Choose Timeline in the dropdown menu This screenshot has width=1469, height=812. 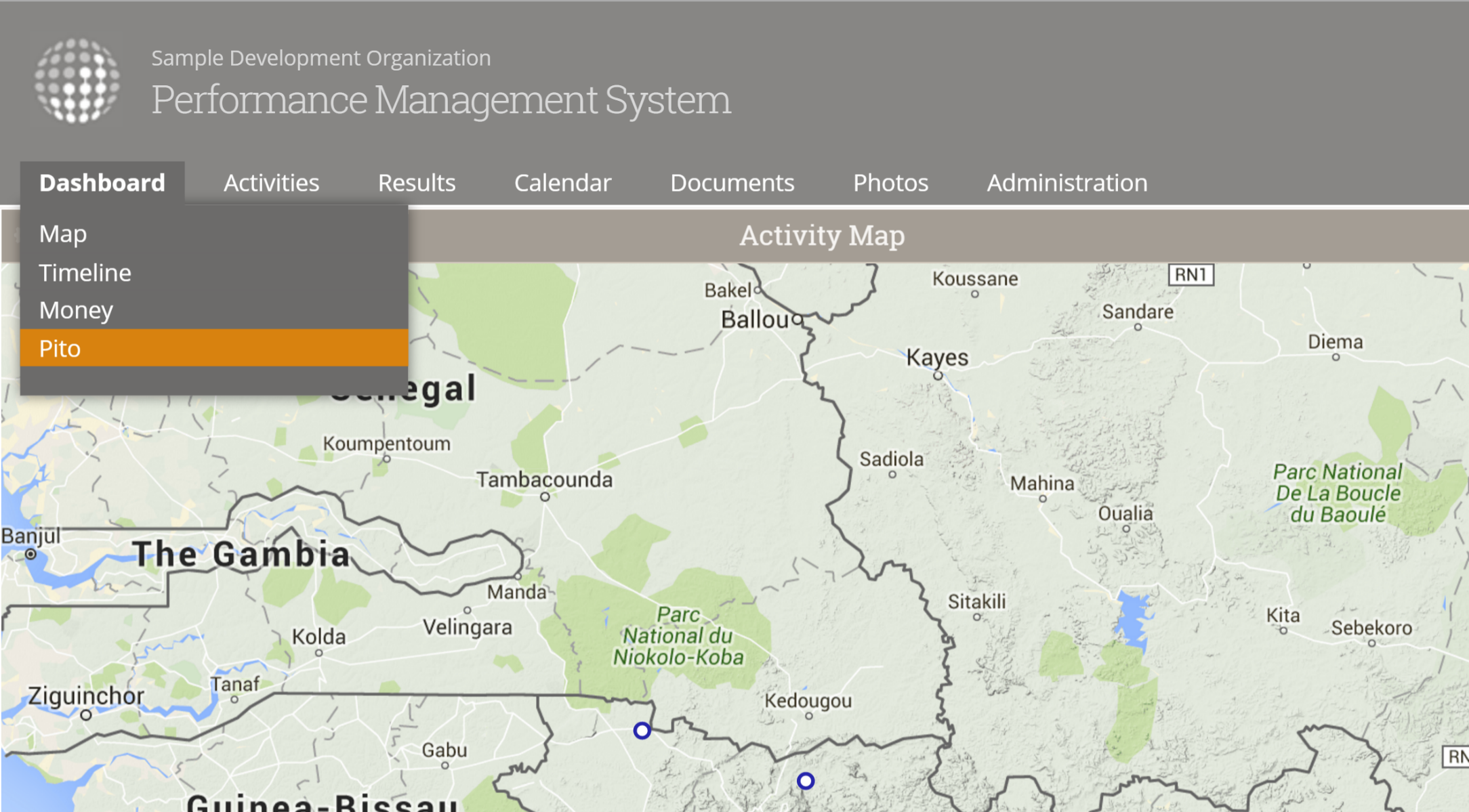click(x=85, y=272)
